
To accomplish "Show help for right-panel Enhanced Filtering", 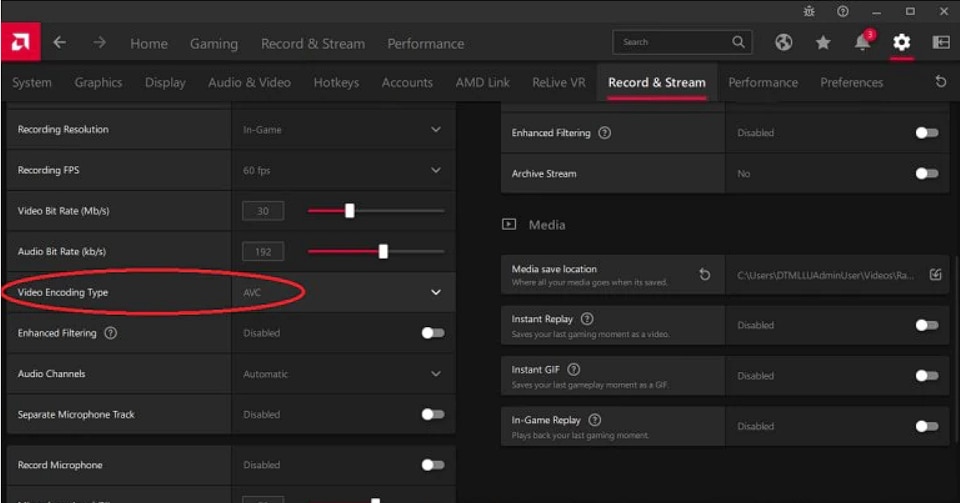I will 604,133.
